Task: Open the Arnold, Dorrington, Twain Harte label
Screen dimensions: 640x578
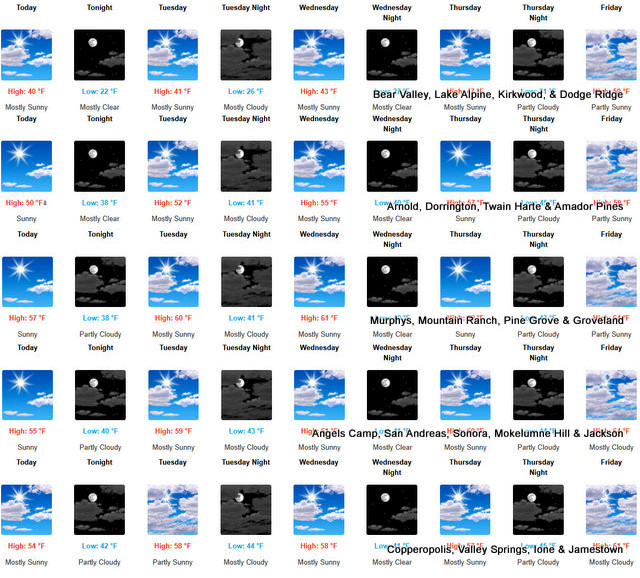Action: click(497, 206)
